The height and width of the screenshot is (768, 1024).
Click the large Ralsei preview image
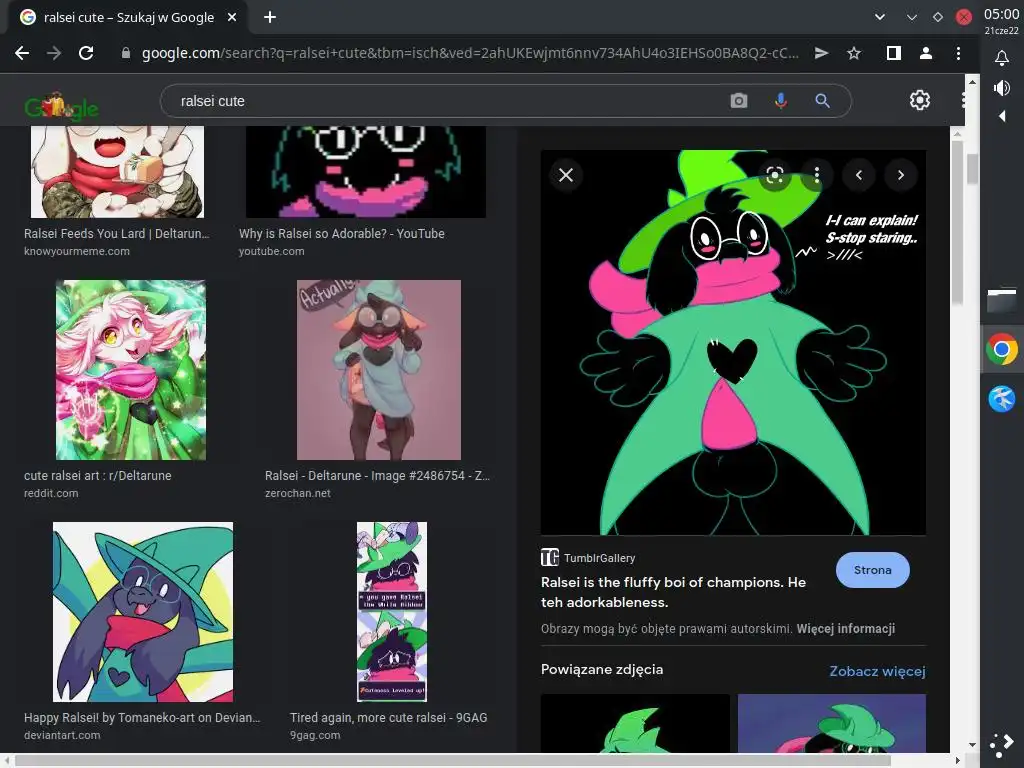click(x=733, y=343)
